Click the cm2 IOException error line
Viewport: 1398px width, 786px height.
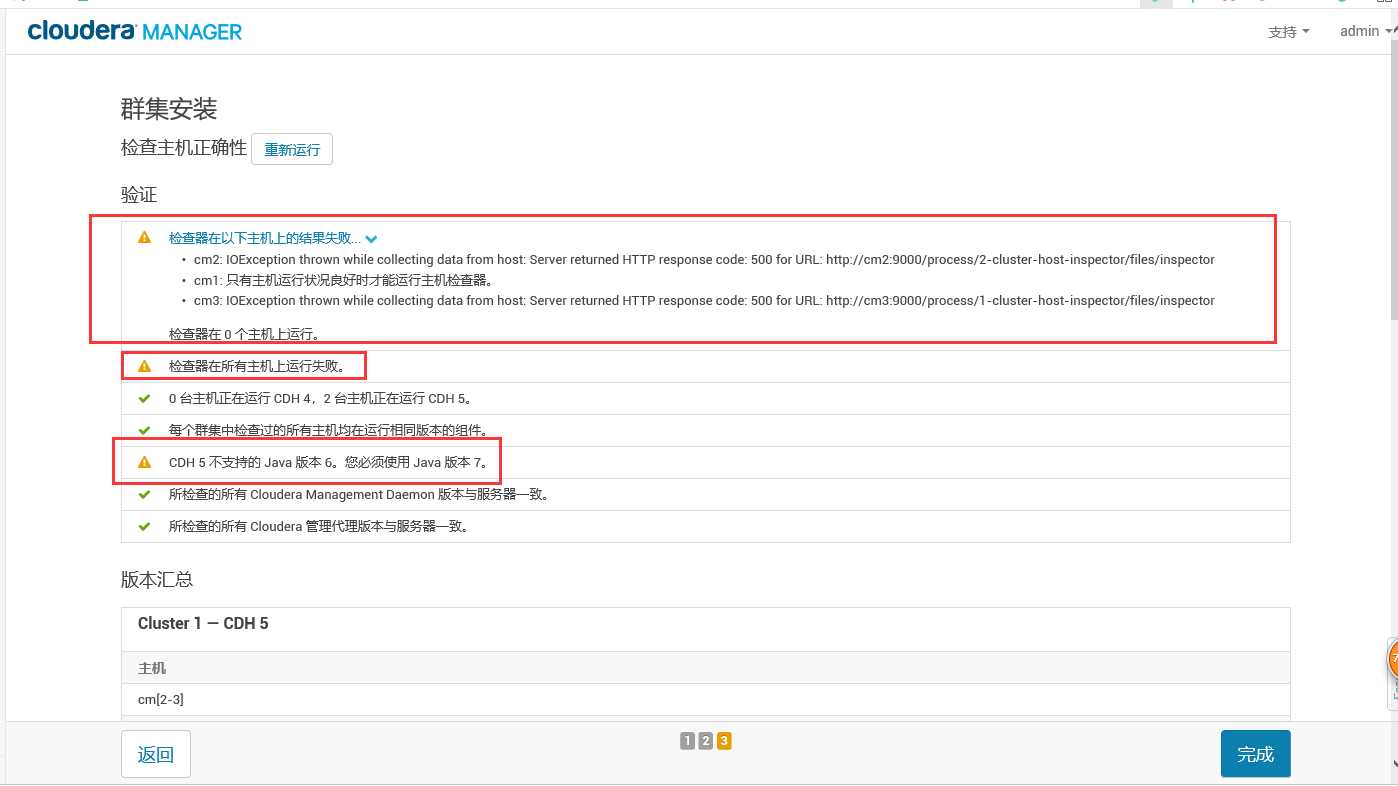click(704, 259)
